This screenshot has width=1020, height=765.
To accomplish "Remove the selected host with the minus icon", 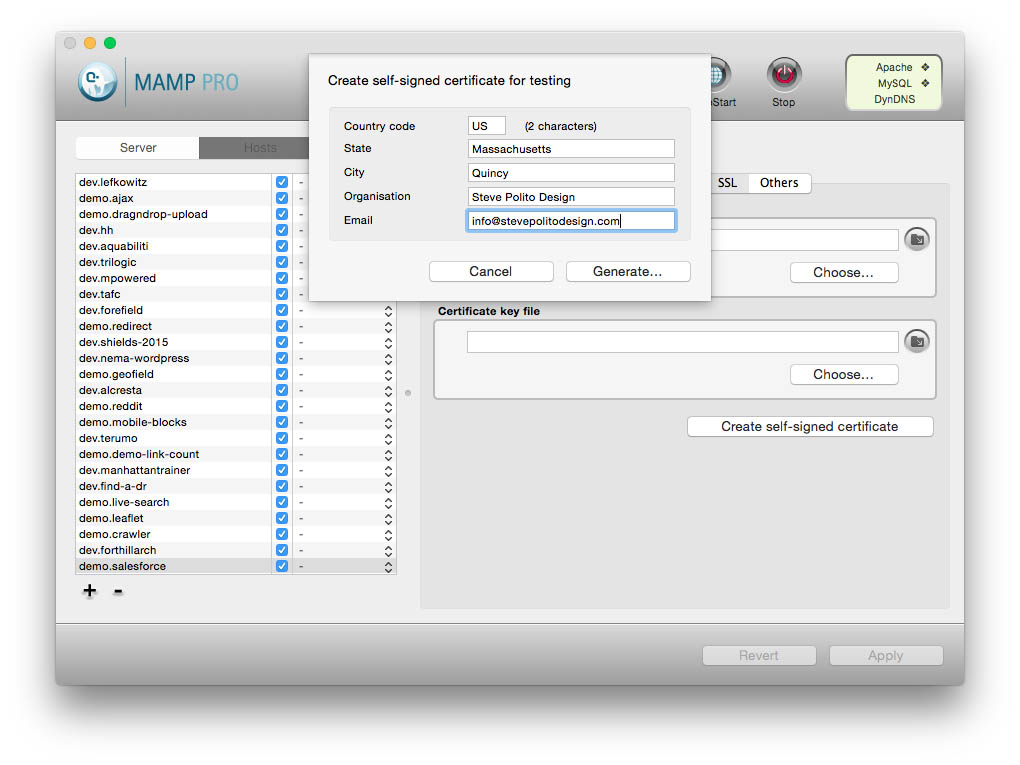I will pyautogui.click(x=118, y=591).
